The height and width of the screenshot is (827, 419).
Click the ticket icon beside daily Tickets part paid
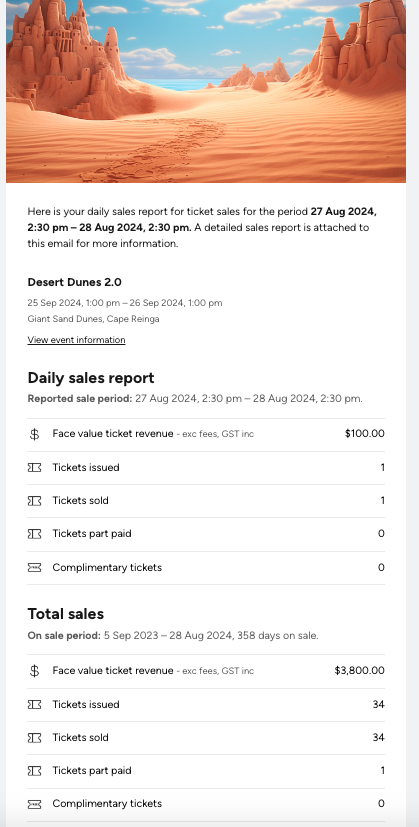pyautogui.click(x=34, y=534)
